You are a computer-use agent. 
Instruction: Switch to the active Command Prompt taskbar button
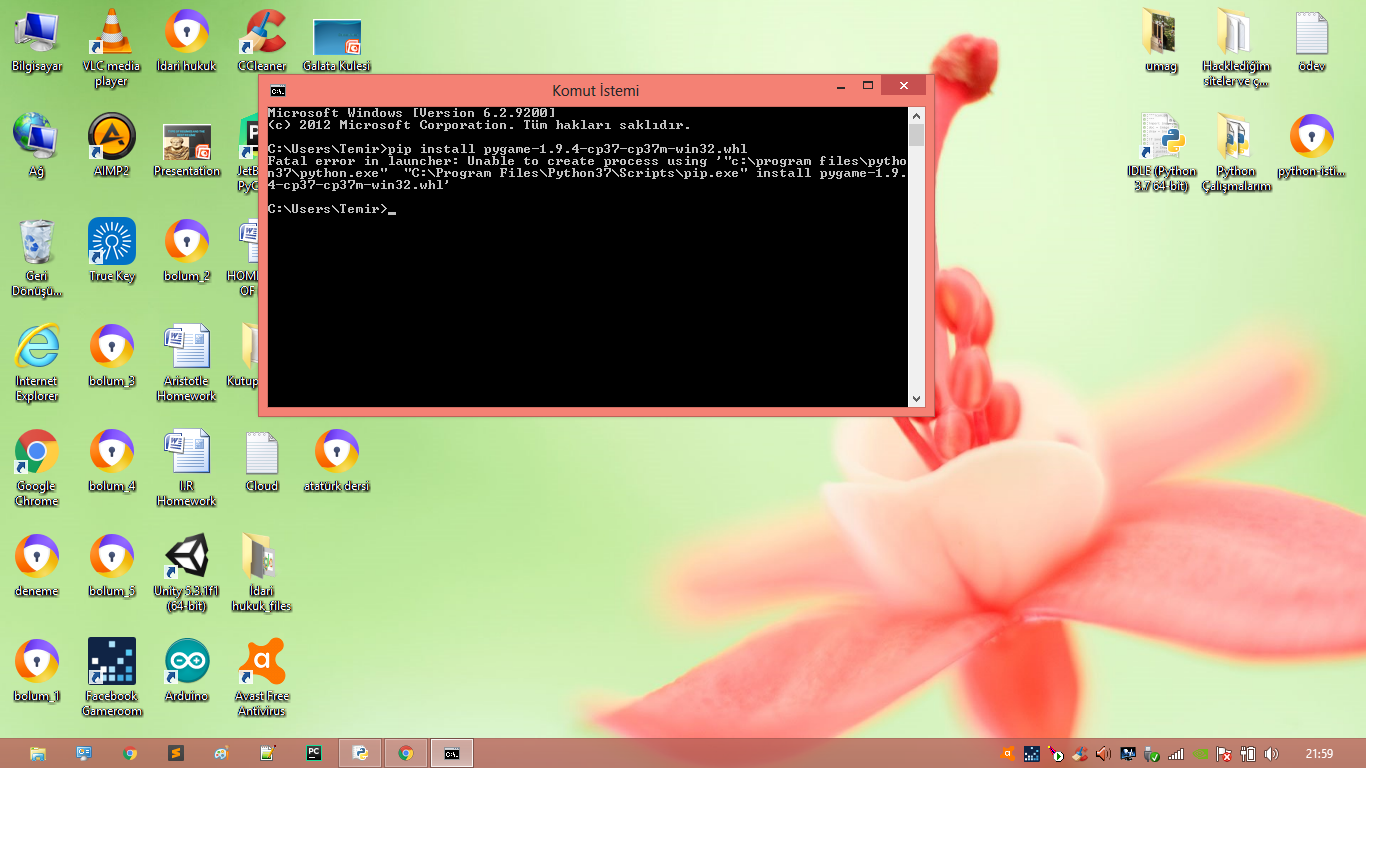(x=452, y=754)
